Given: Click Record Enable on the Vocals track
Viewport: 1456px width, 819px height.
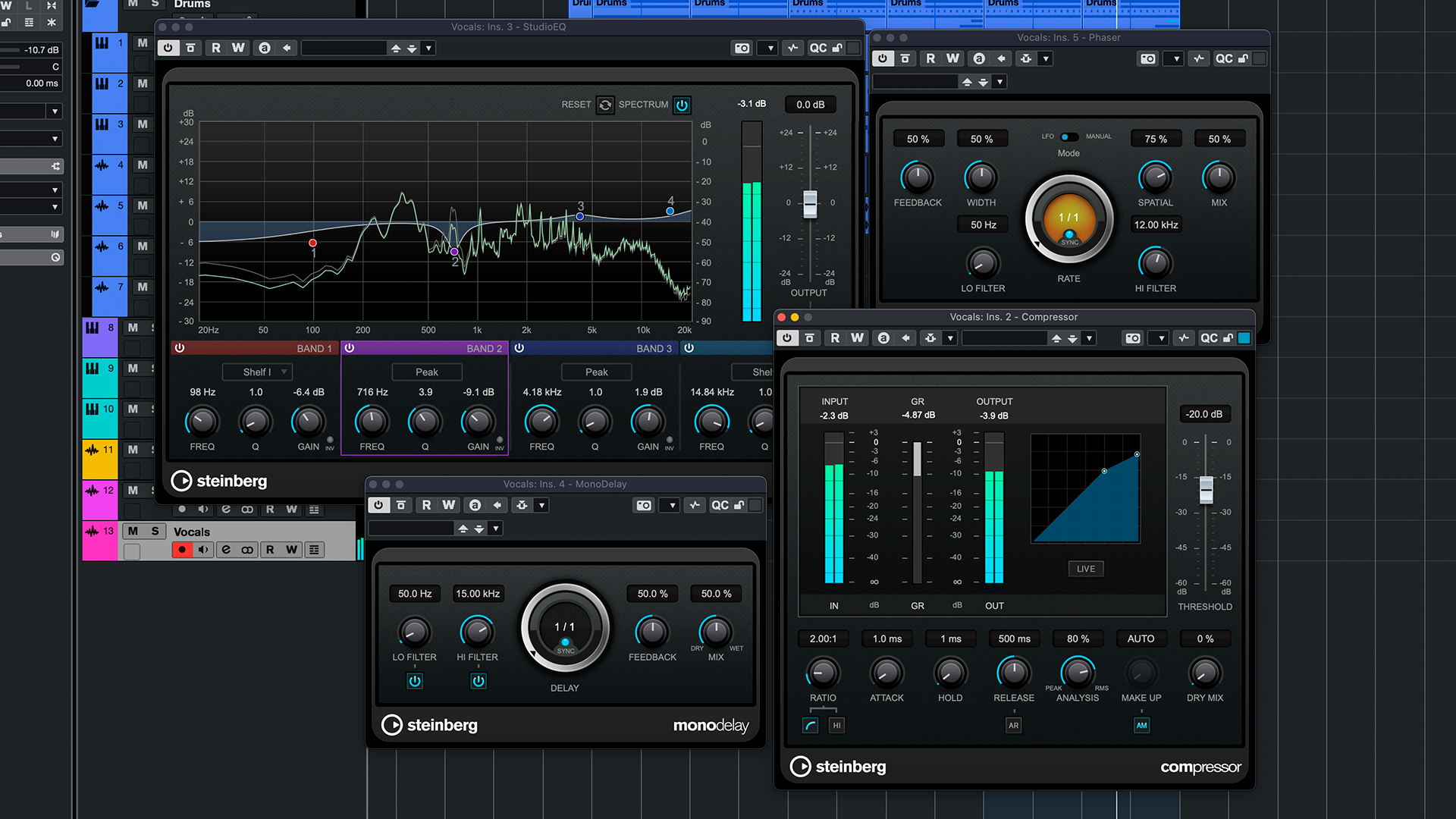Looking at the screenshot, I should tap(182, 550).
